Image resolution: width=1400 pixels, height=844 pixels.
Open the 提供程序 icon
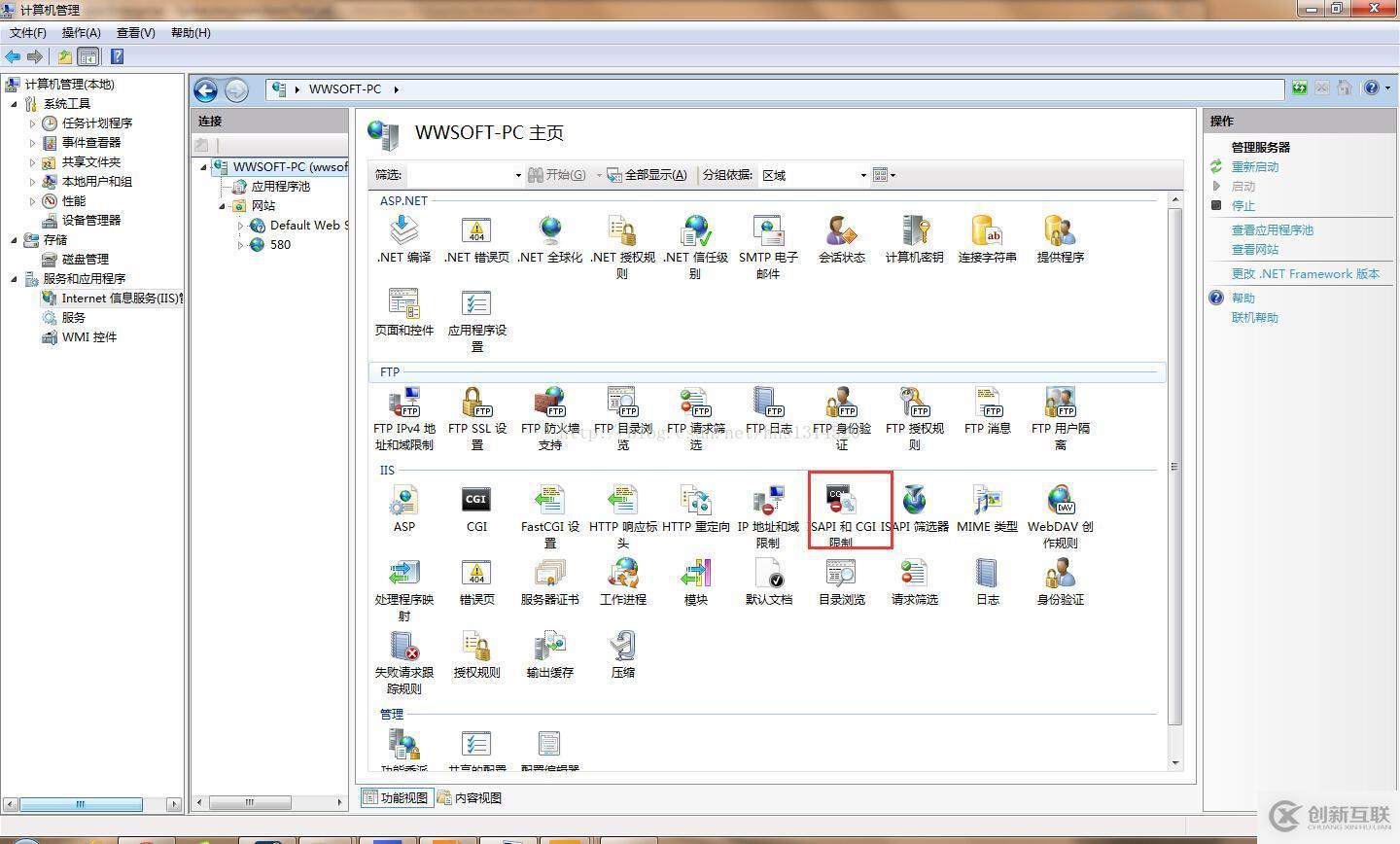click(x=1060, y=238)
